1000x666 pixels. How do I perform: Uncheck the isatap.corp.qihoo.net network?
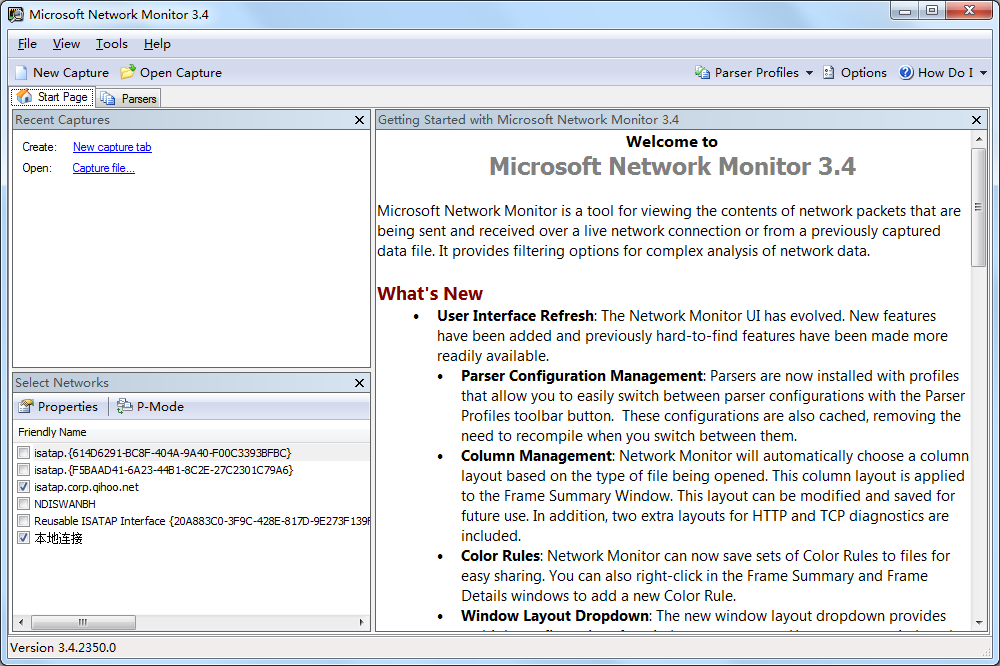tap(24, 487)
